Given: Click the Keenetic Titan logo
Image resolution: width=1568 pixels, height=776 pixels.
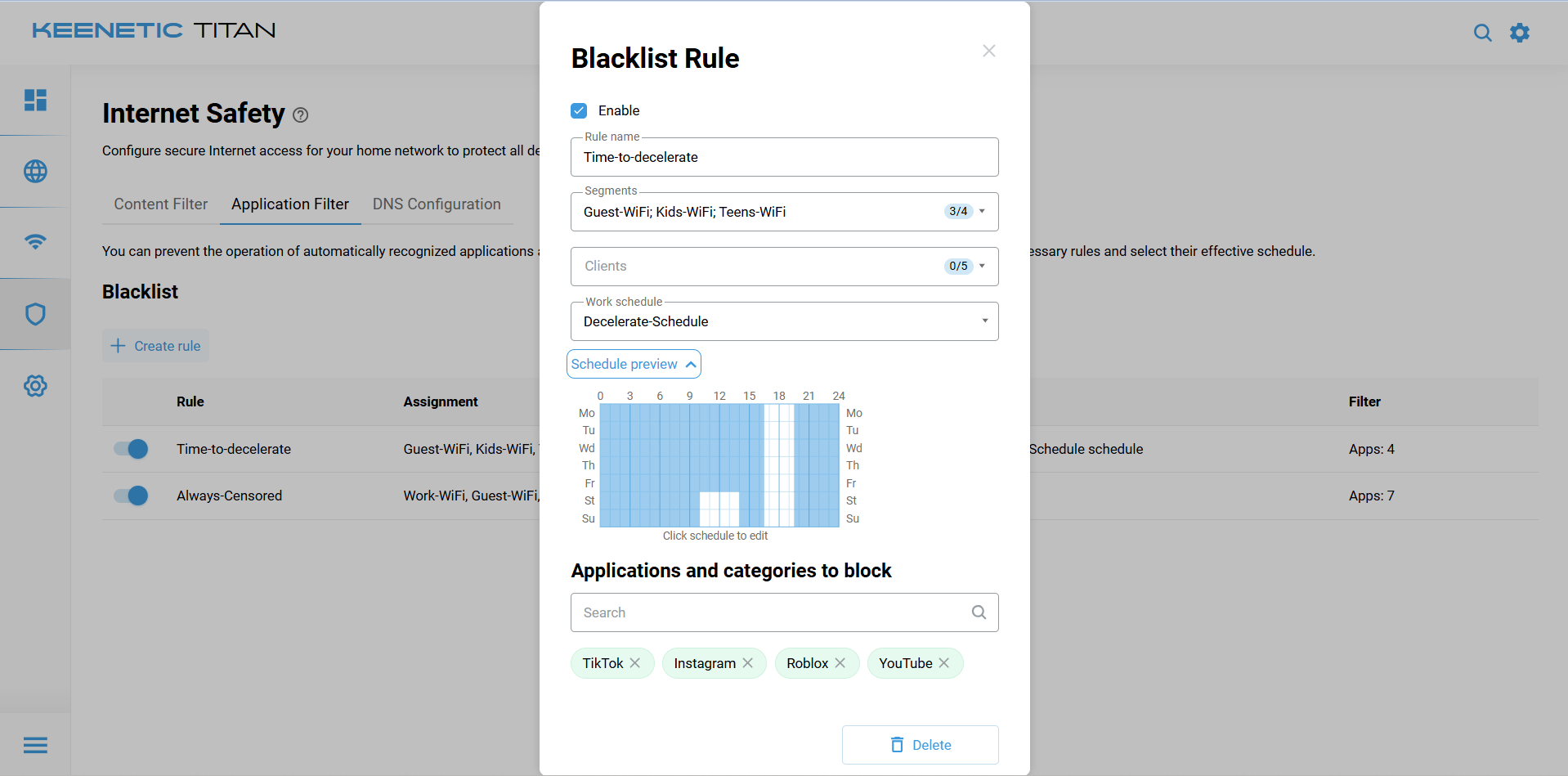Looking at the screenshot, I should click(154, 30).
